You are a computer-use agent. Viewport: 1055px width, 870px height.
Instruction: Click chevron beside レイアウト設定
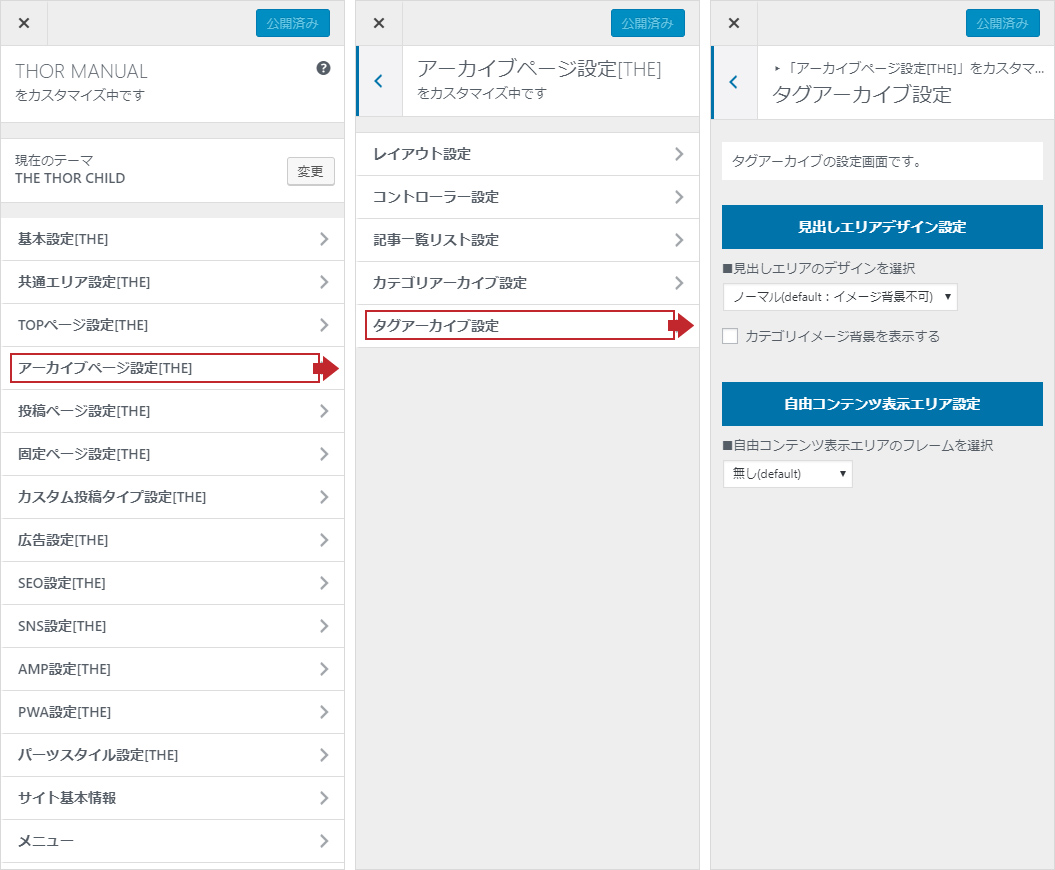pyautogui.click(x=678, y=154)
